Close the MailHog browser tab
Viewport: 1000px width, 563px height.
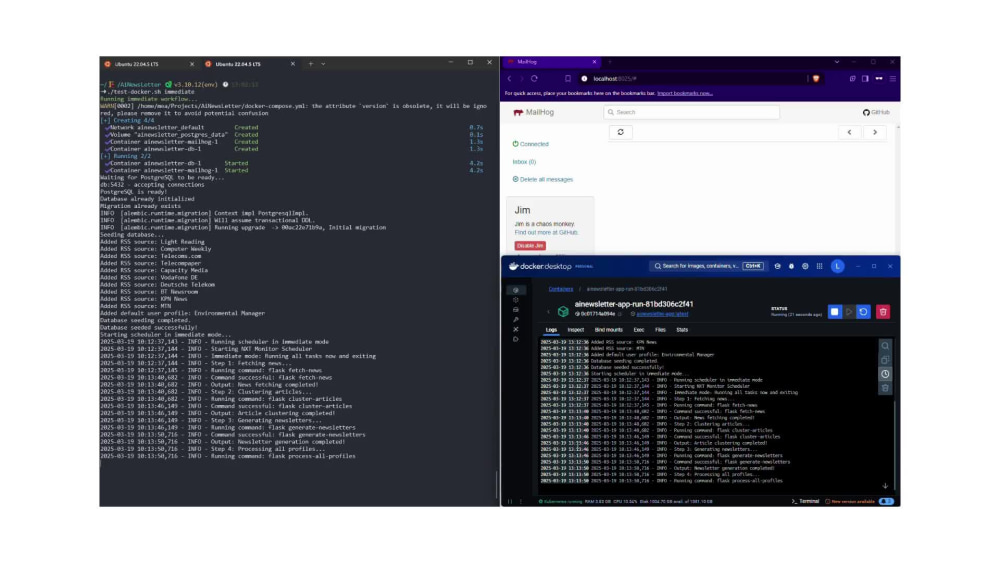(594, 62)
